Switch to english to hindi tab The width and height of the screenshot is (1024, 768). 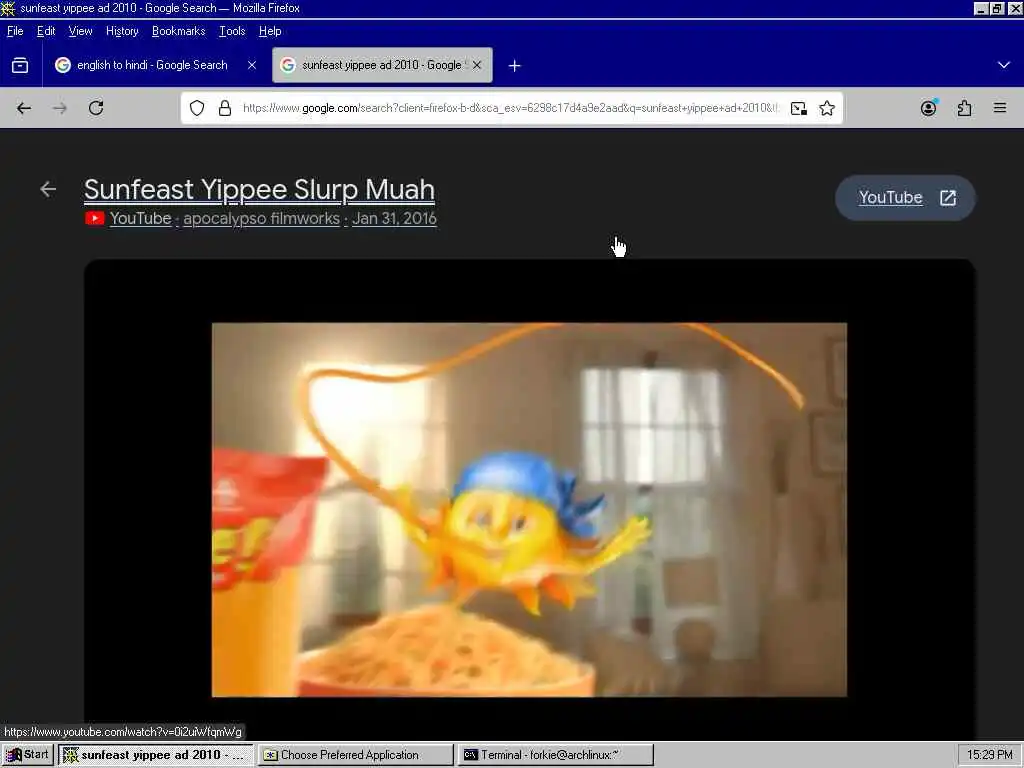(x=155, y=65)
